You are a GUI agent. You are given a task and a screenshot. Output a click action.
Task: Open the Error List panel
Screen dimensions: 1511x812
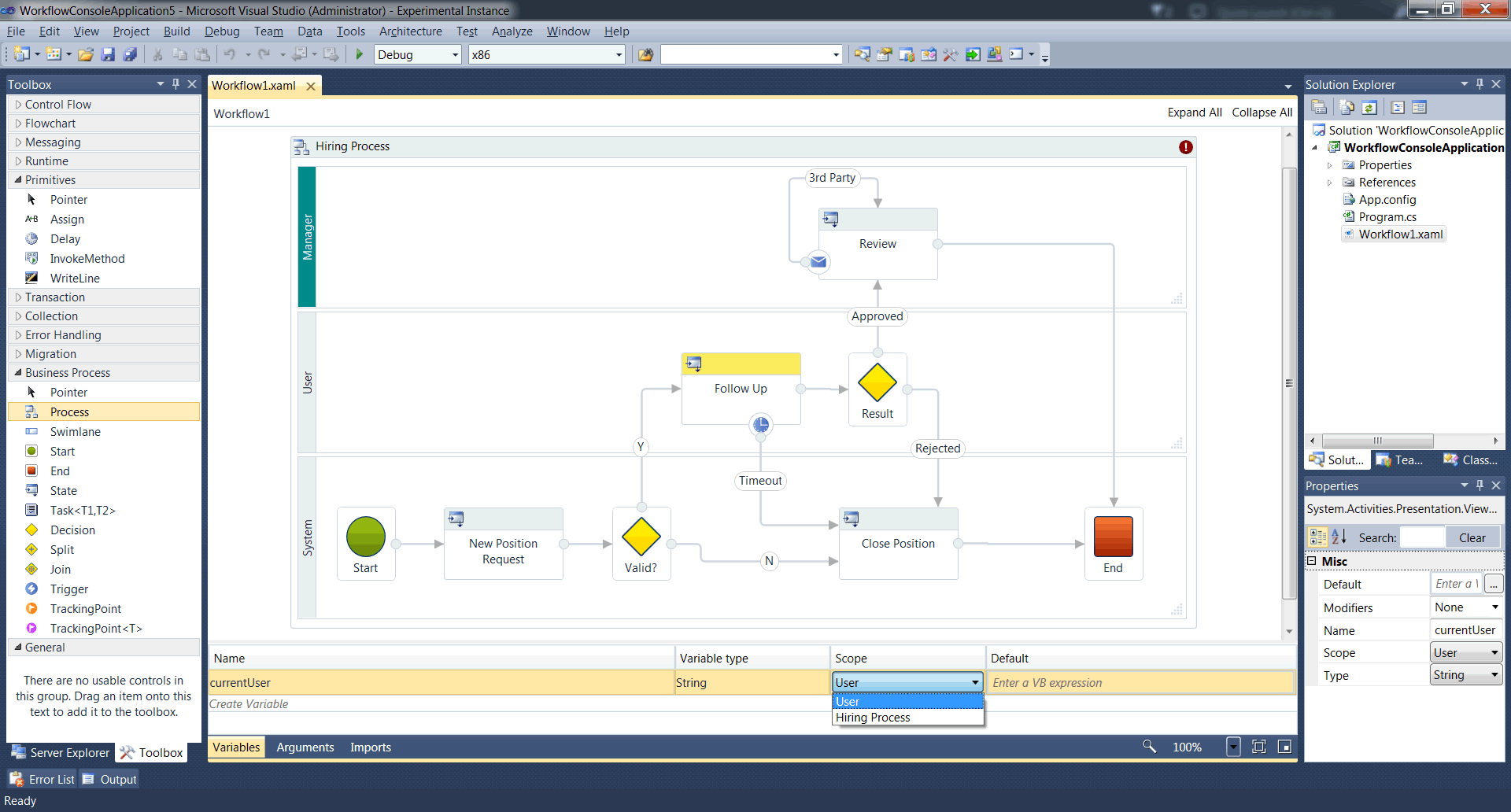(42, 780)
